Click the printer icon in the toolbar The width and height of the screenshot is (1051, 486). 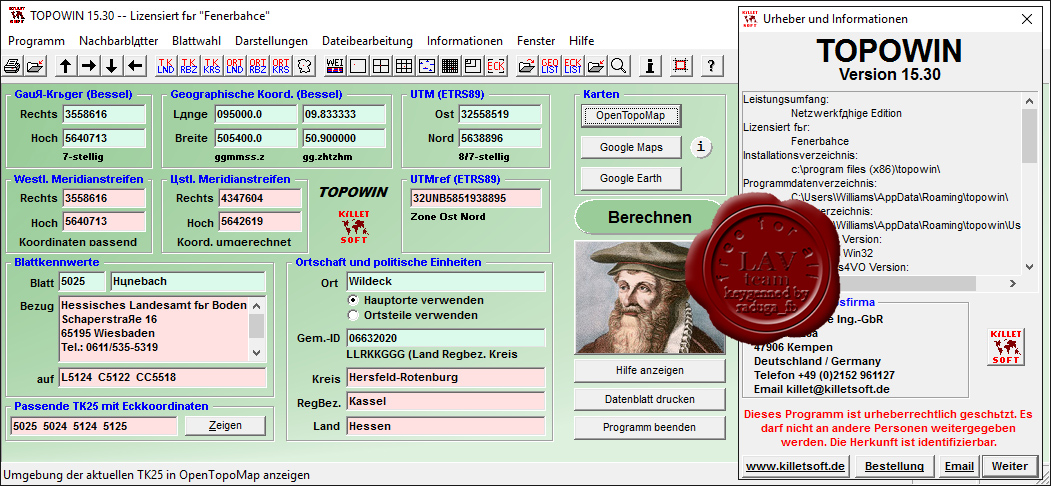coord(13,66)
